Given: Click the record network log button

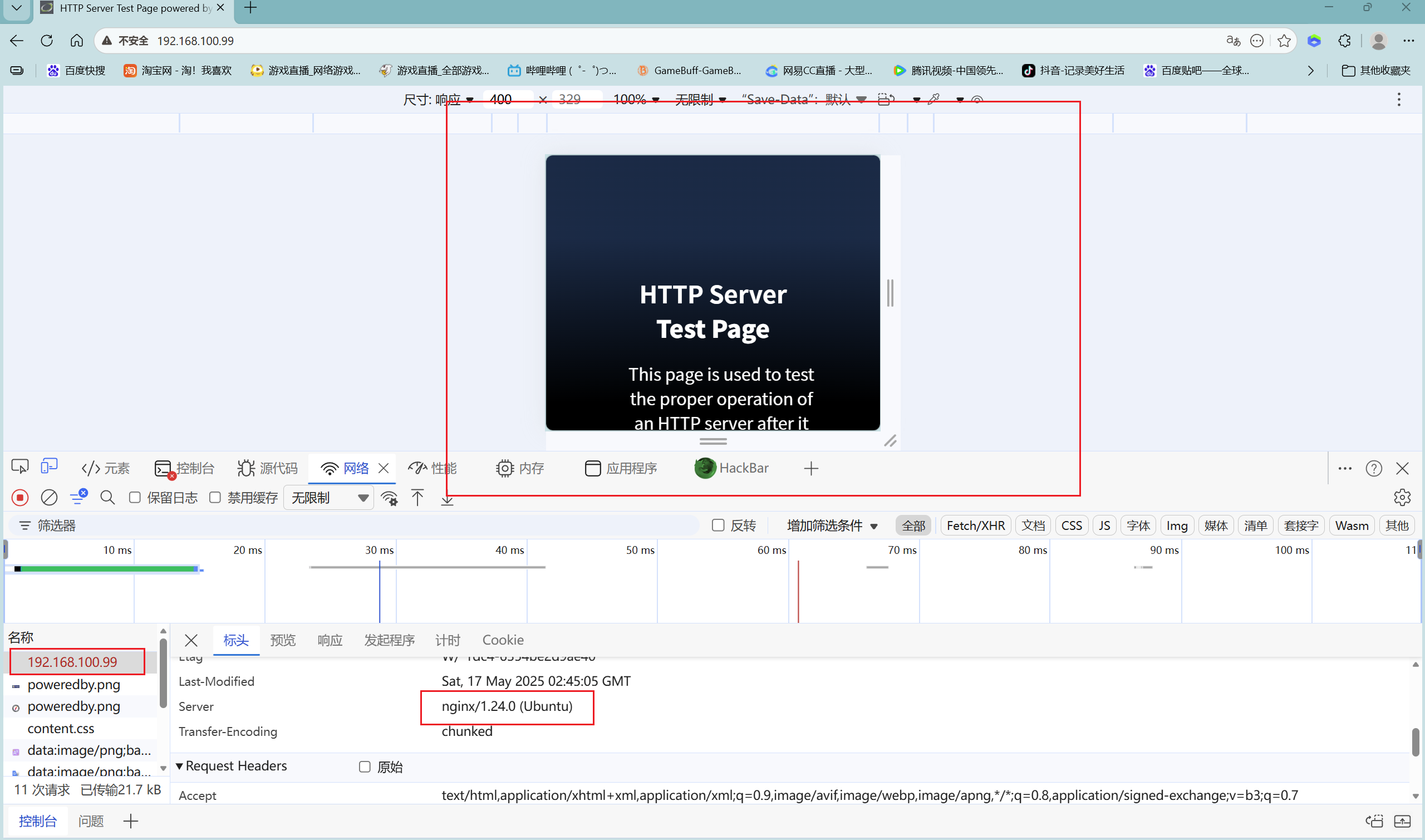Looking at the screenshot, I should pyautogui.click(x=20, y=498).
